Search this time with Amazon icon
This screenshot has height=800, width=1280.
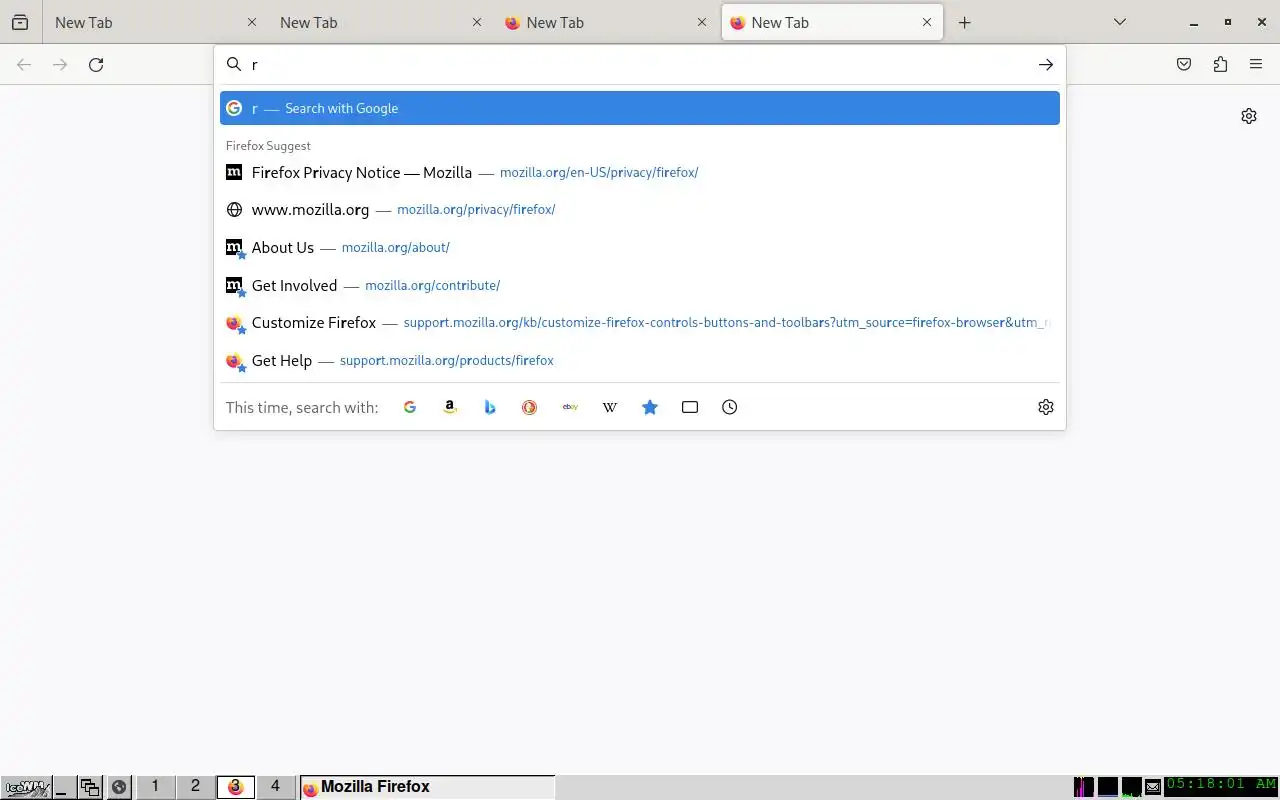click(x=450, y=407)
